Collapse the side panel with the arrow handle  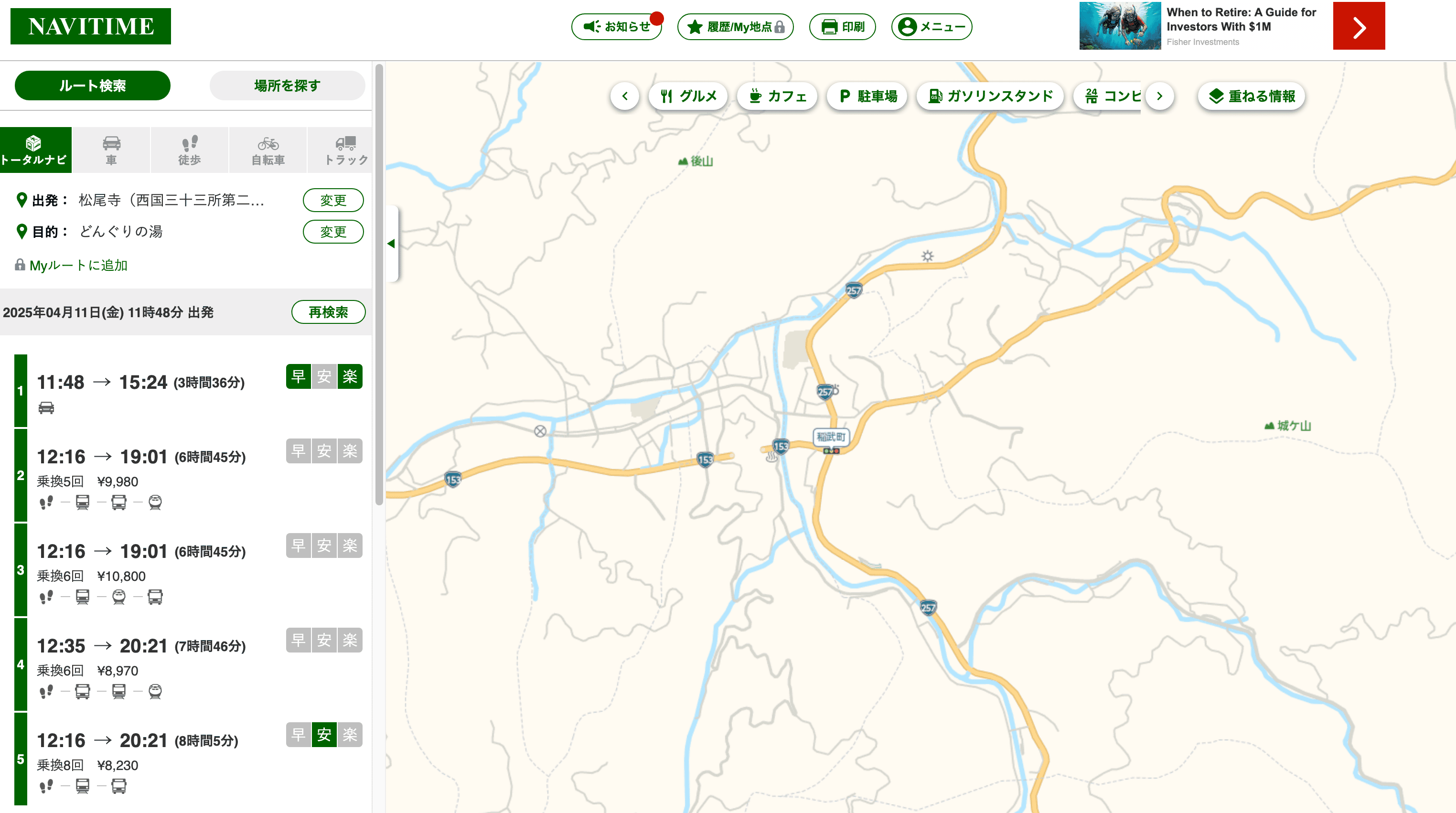pos(391,244)
